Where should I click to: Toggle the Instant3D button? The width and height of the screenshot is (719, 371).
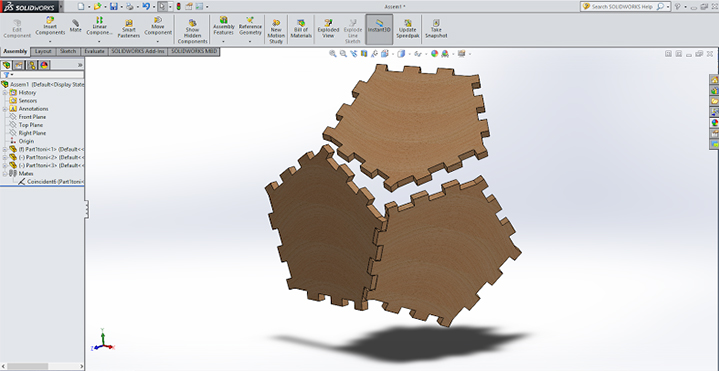pos(379,28)
